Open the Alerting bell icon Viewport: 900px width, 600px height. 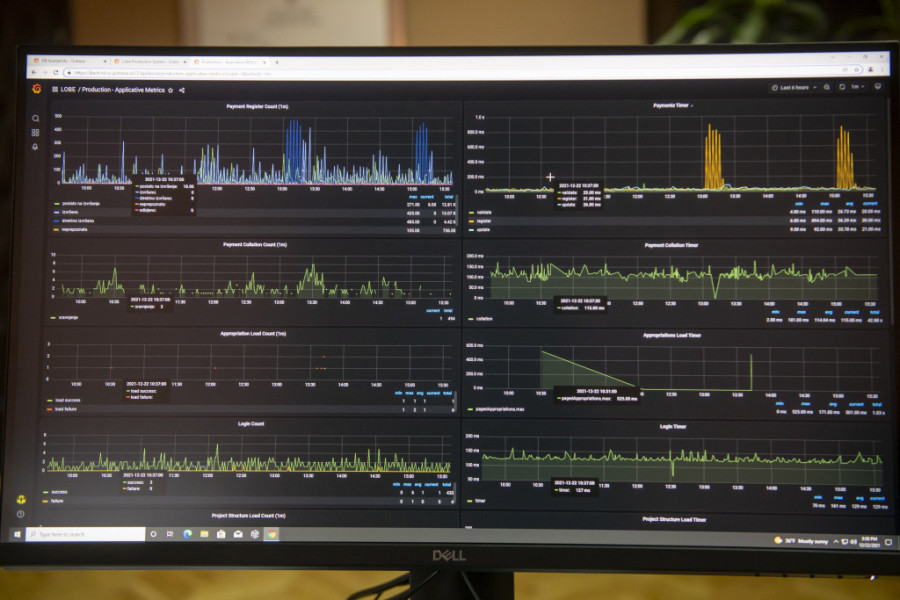coord(36,146)
